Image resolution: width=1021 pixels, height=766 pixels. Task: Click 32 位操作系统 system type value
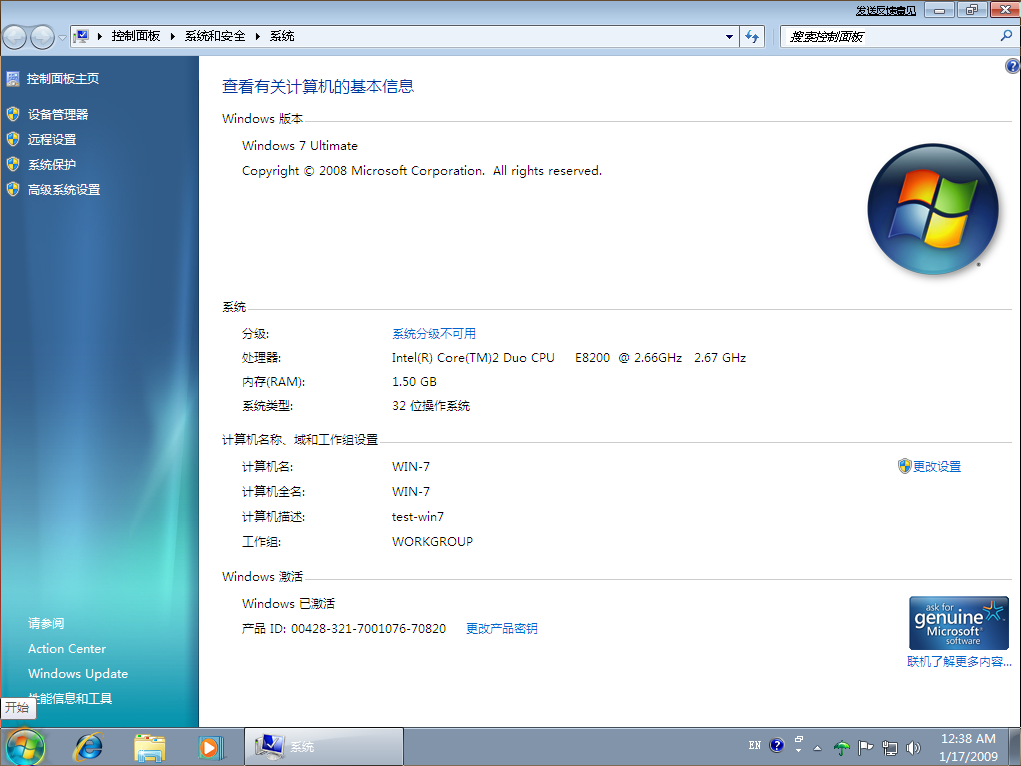(x=430, y=406)
